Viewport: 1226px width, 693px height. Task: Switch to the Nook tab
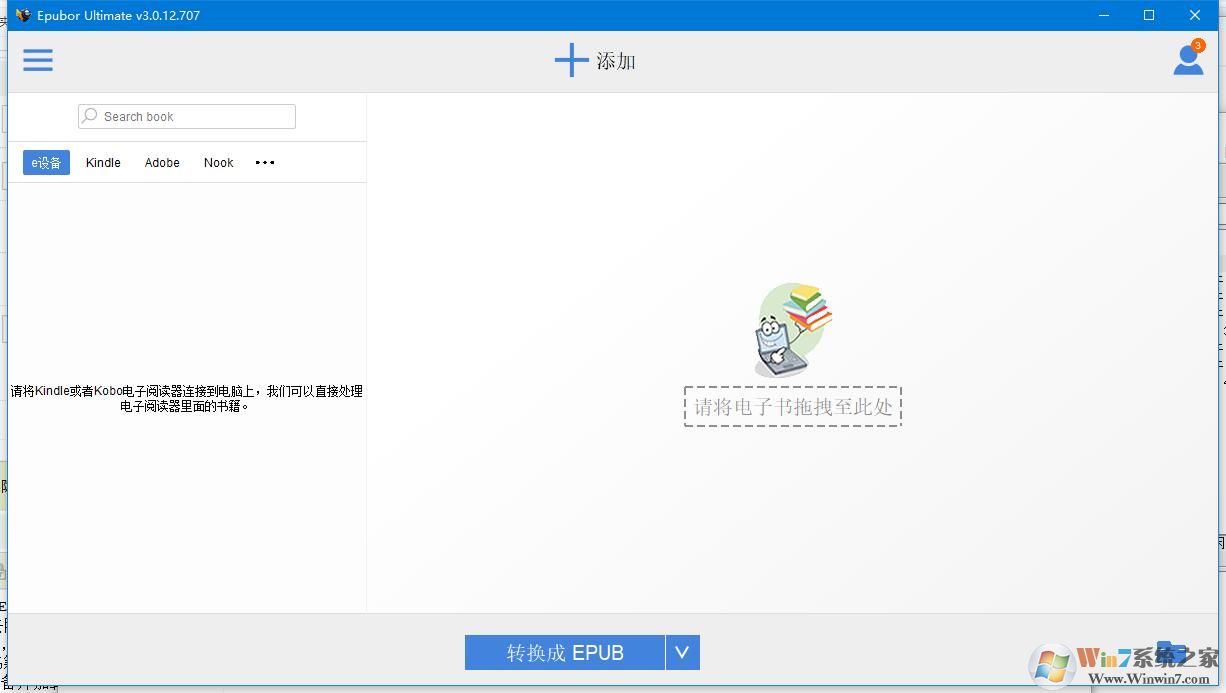(218, 162)
